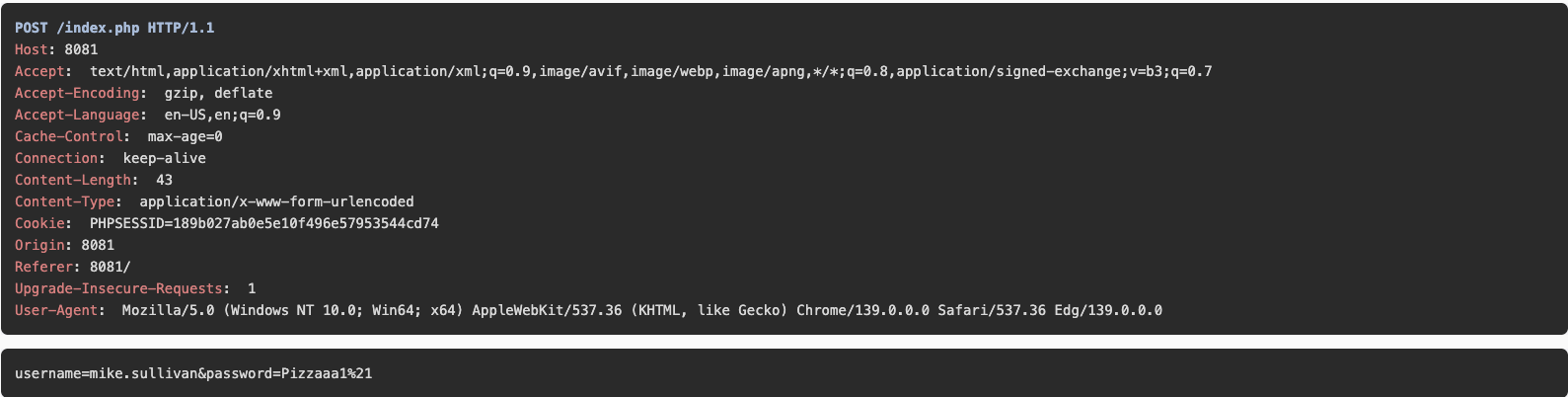Select the Accept header value text

tap(650, 71)
